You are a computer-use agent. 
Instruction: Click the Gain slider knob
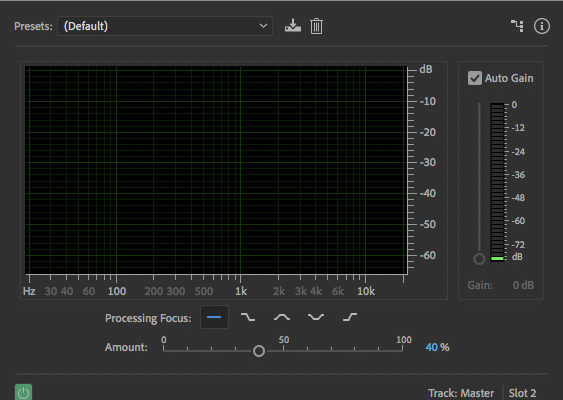(479, 259)
